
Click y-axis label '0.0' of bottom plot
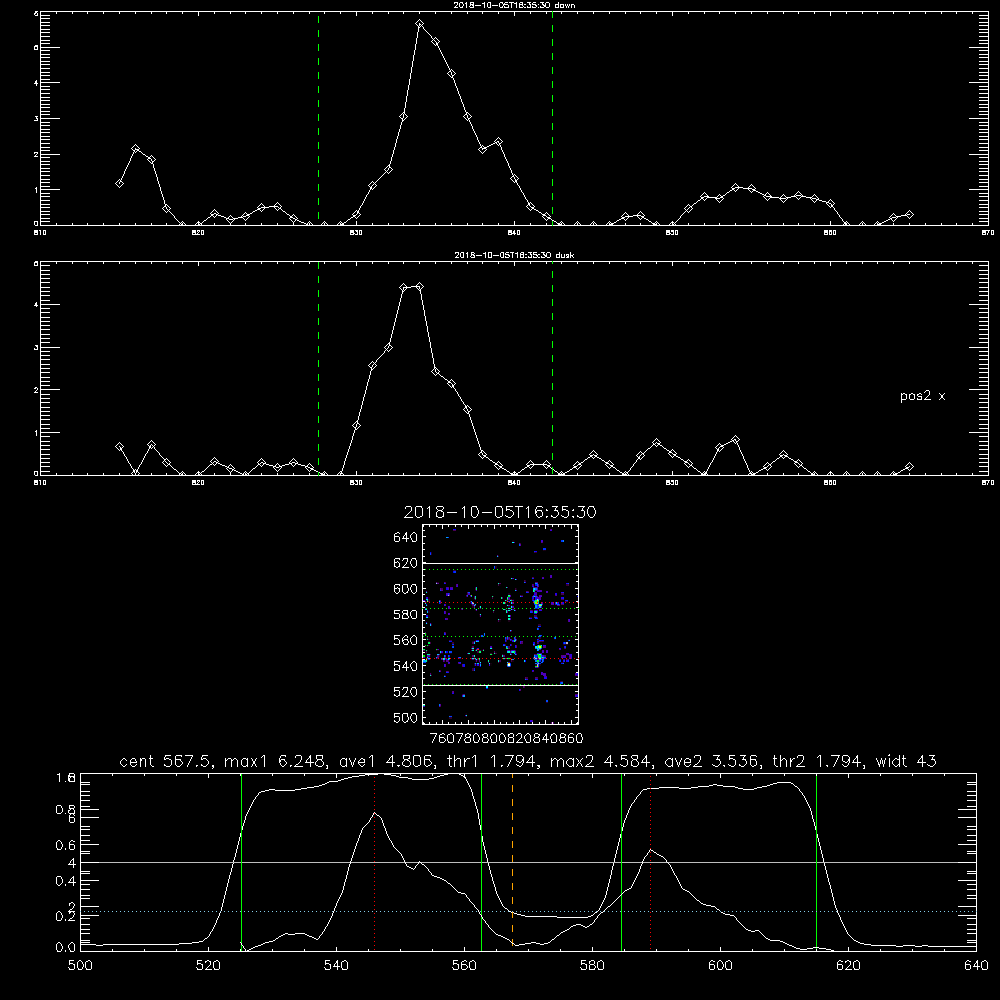pyautogui.click(x=66, y=948)
